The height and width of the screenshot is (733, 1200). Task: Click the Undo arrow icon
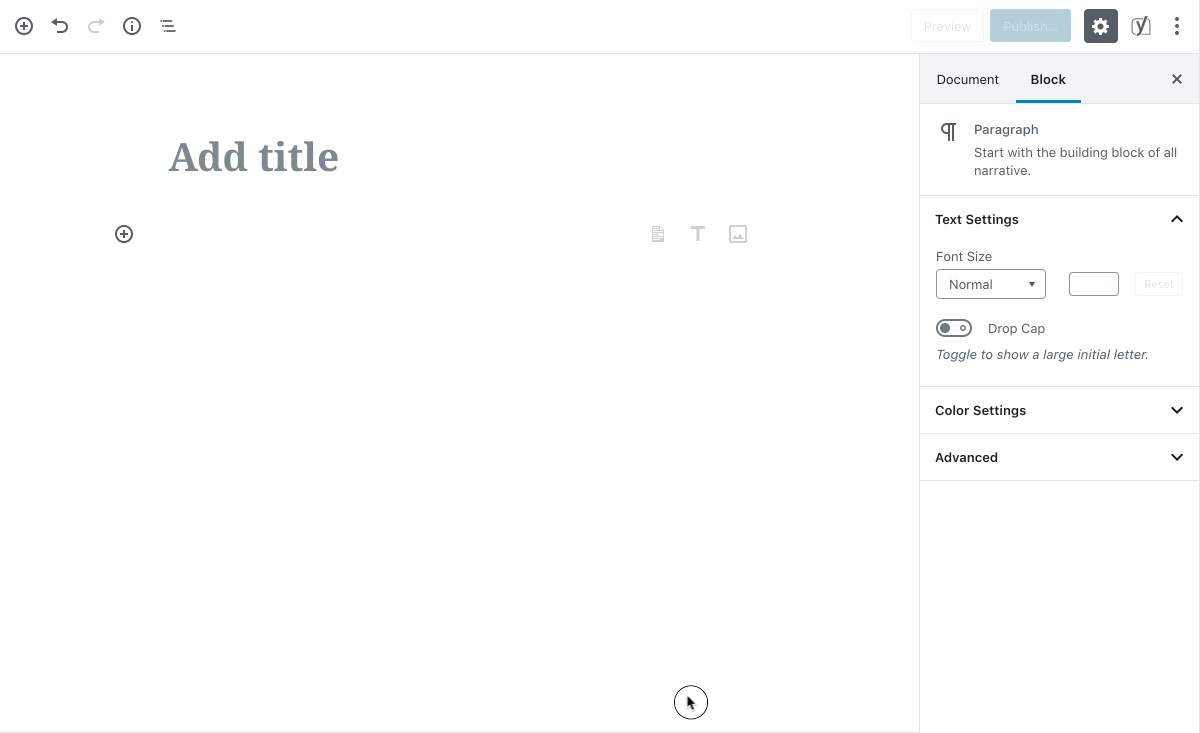60,26
